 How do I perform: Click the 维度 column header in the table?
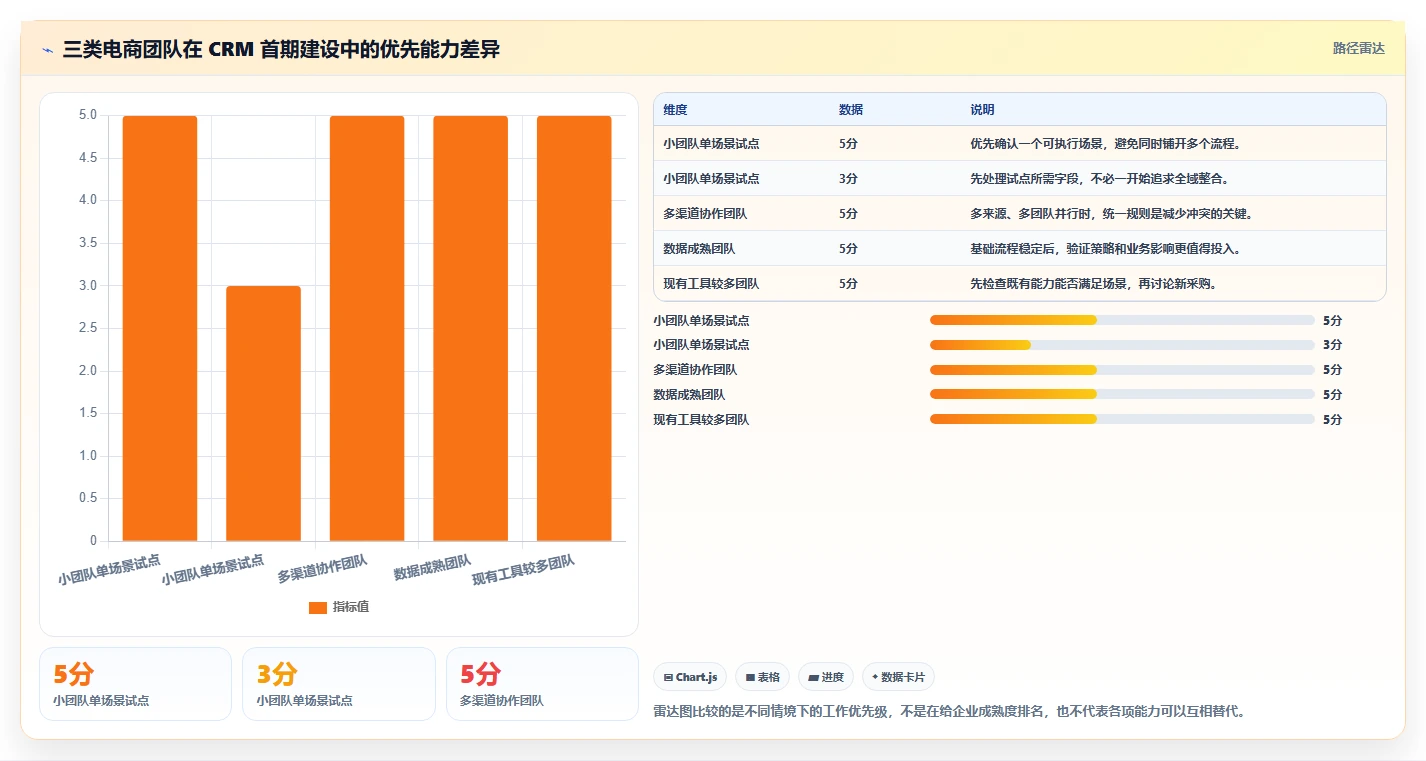tap(675, 110)
